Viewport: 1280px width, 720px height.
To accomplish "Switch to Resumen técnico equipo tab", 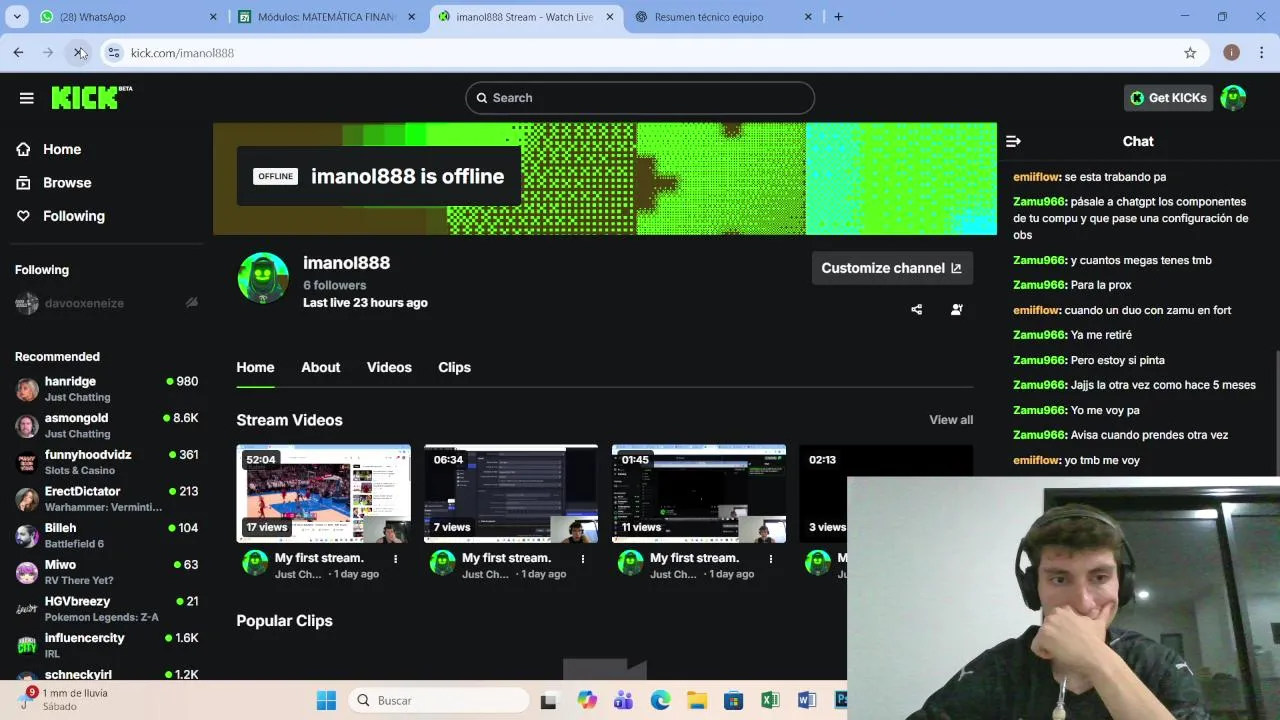I will pyautogui.click(x=723, y=17).
